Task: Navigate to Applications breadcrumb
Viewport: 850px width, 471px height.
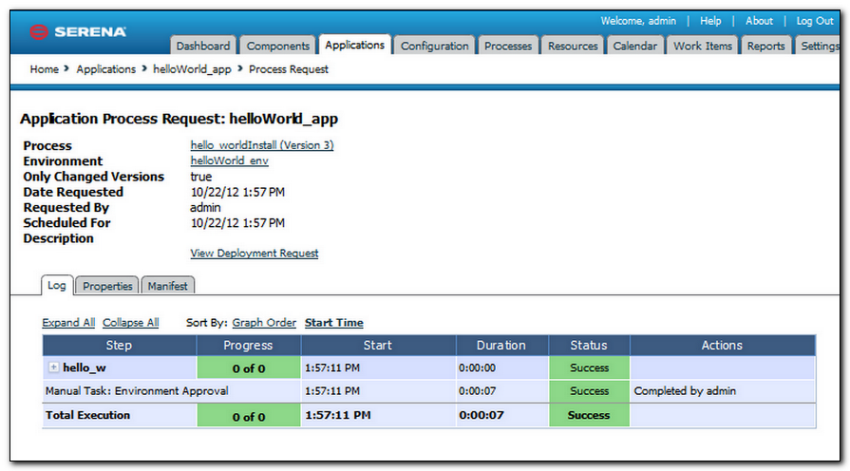Action: (x=106, y=69)
